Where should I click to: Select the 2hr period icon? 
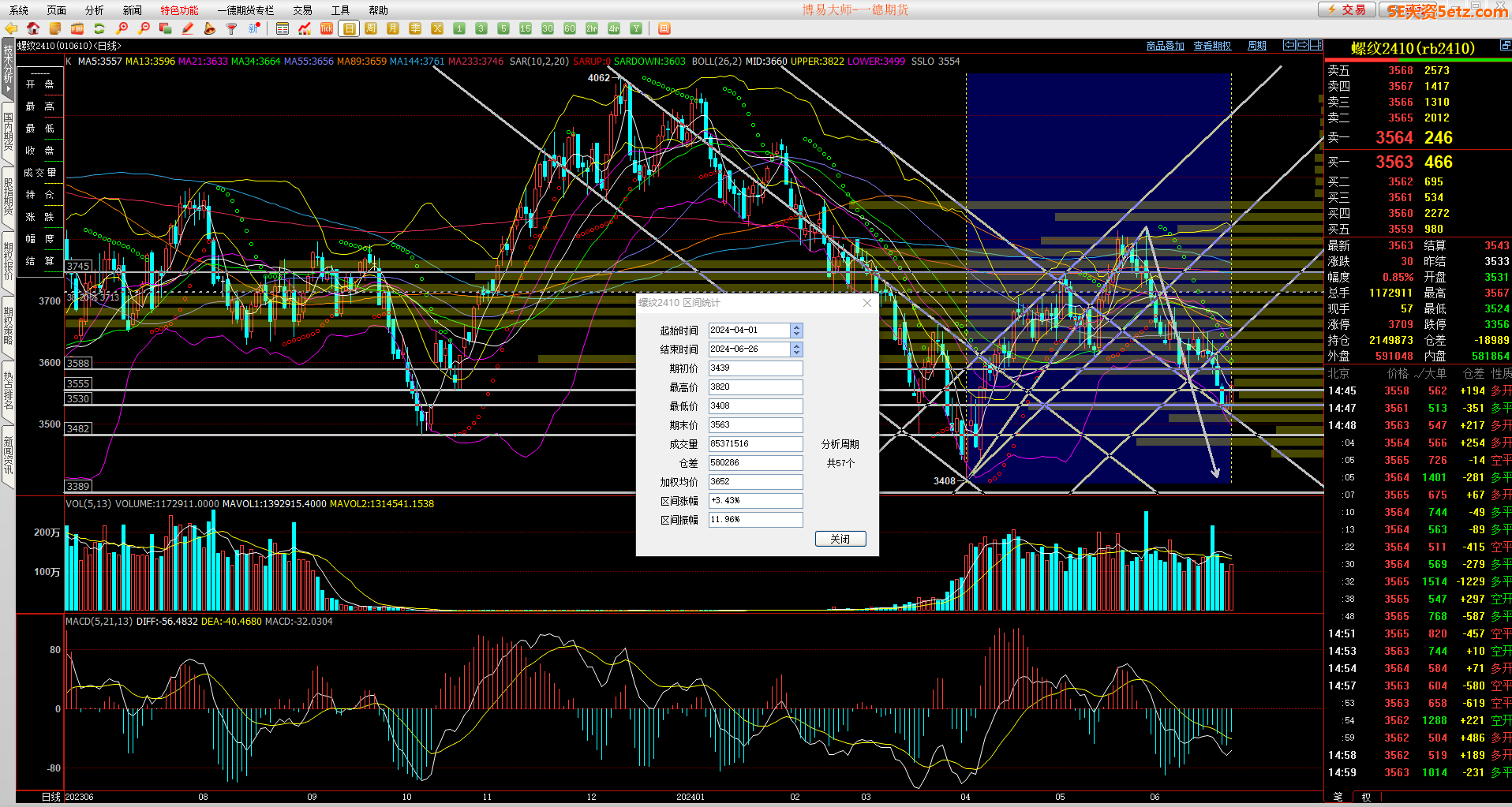pos(592,28)
